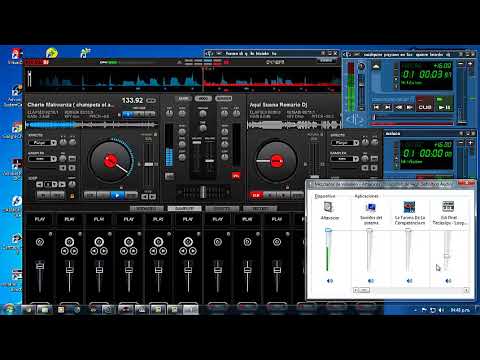
Task: Hit the red CUE button on the right deck
Action: point(256,195)
